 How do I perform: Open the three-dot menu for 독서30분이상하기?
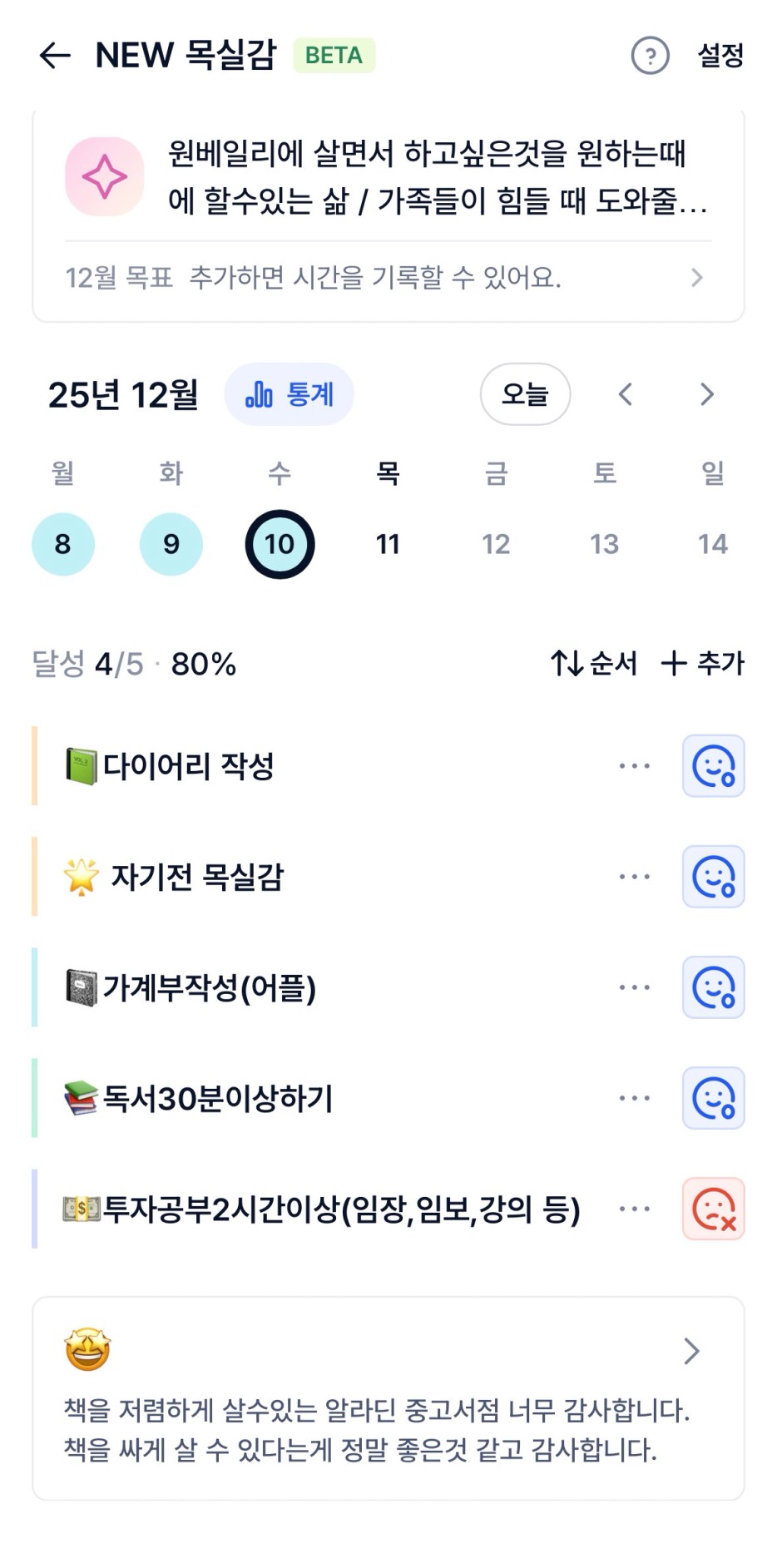(x=634, y=1098)
